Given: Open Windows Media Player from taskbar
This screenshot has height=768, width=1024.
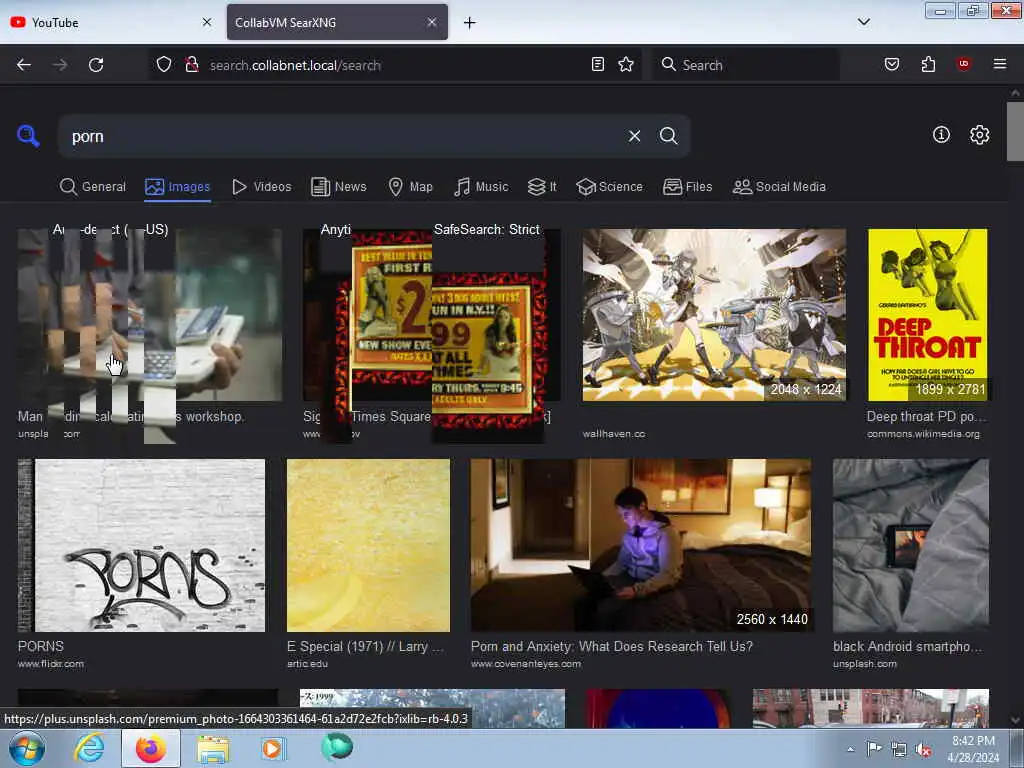Looking at the screenshot, I should tap(274, 748).
